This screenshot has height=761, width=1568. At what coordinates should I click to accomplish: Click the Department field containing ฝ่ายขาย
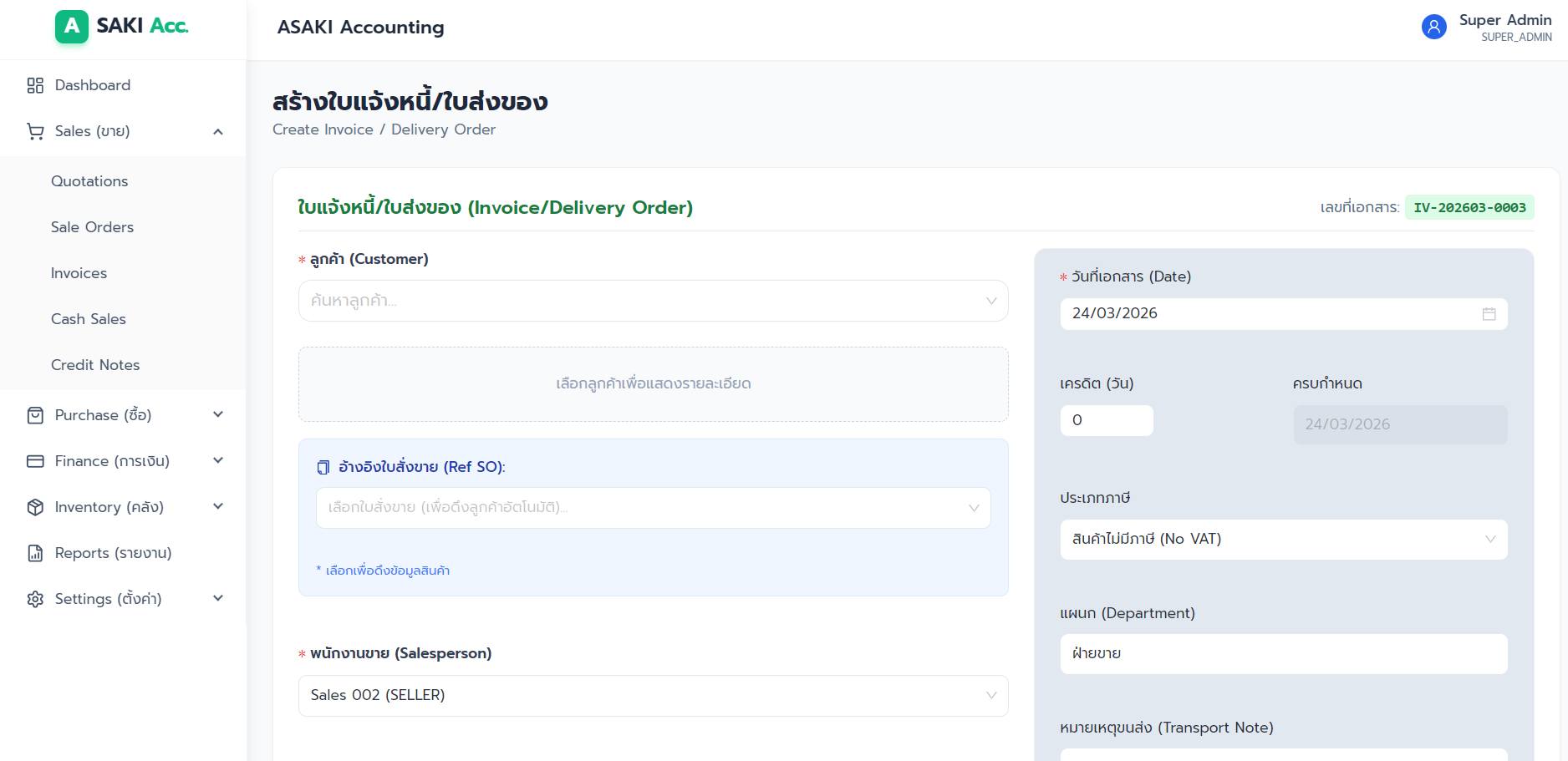[x=1284, y=654]
